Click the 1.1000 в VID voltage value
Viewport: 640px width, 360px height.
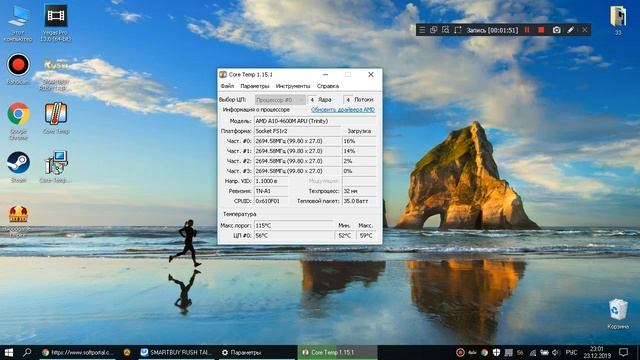[271, 181]
